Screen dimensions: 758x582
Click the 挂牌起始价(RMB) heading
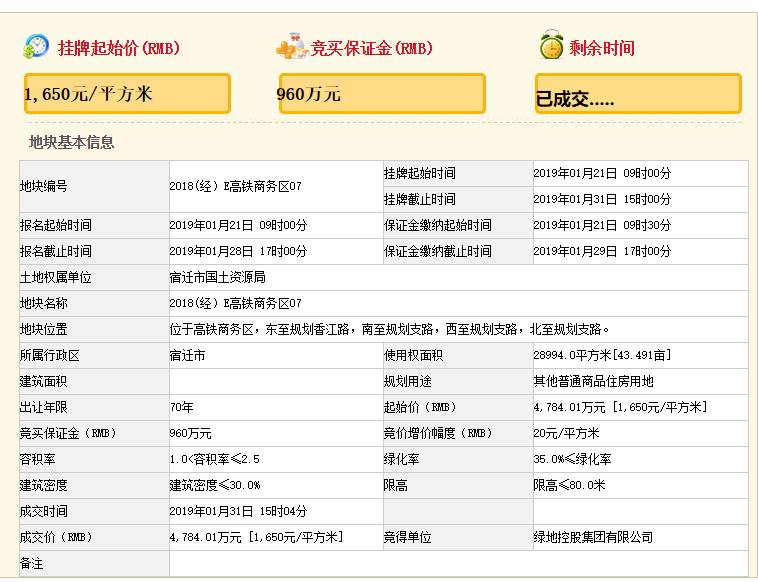click(119, 48)
